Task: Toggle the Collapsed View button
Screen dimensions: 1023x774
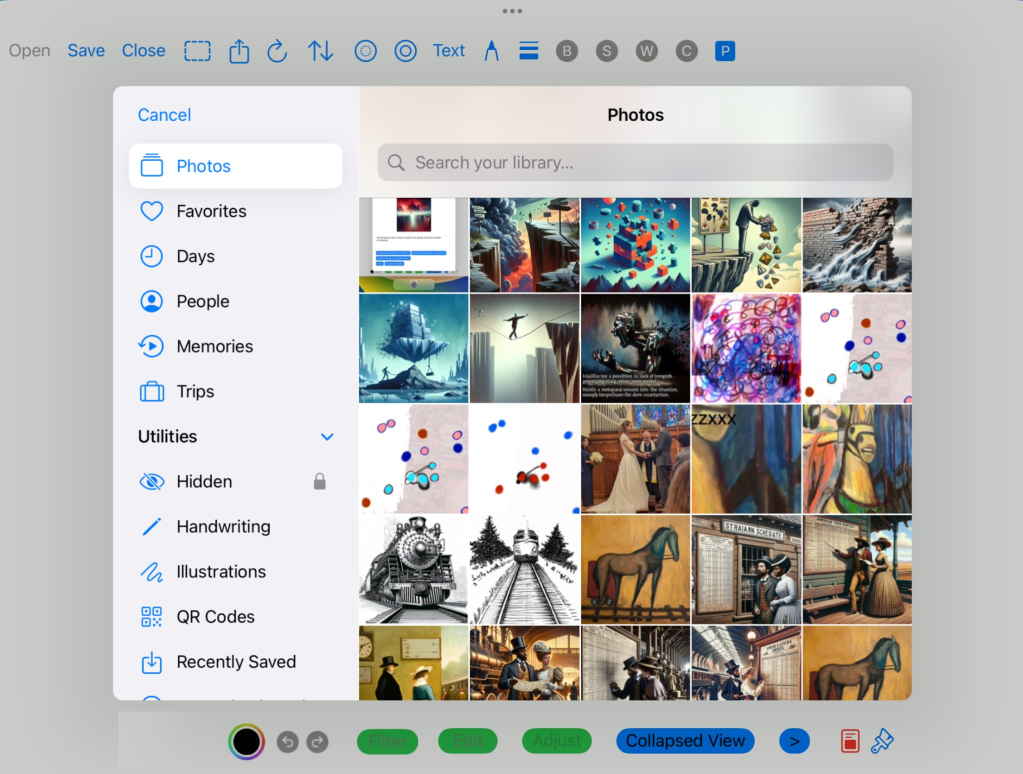Action: [685, 741]
